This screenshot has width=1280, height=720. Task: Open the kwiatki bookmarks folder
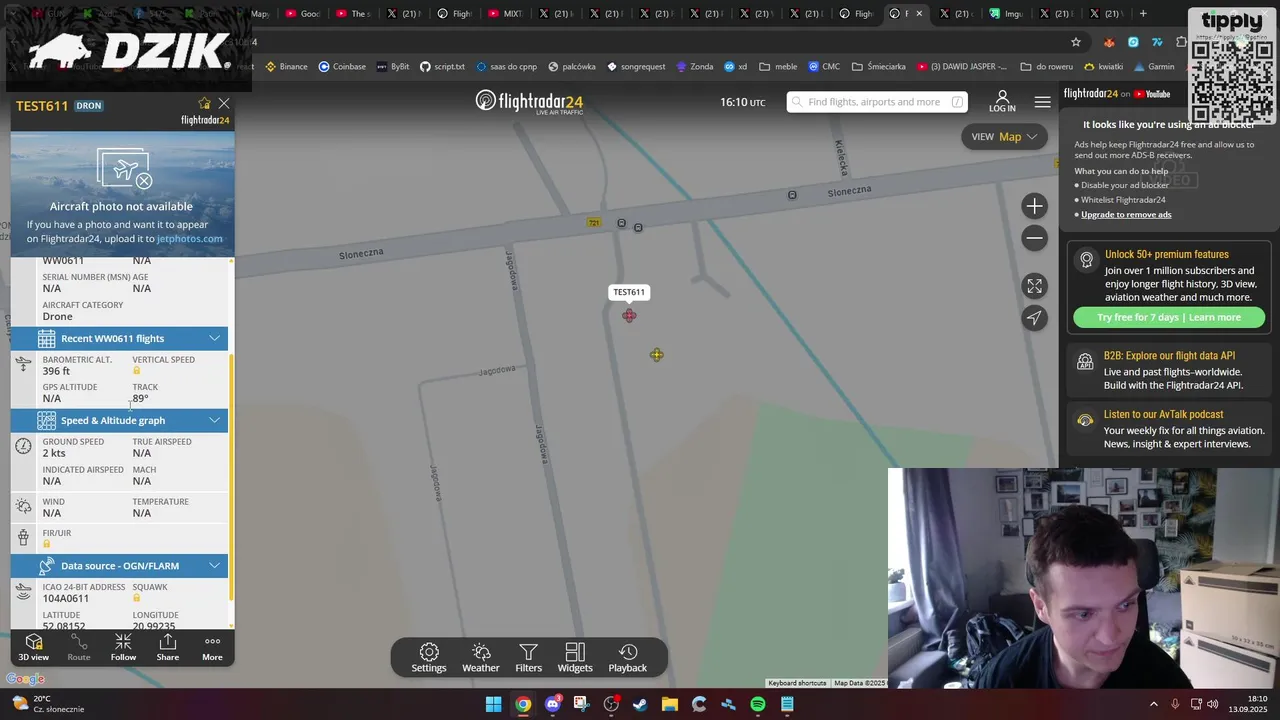[1103, 67]
